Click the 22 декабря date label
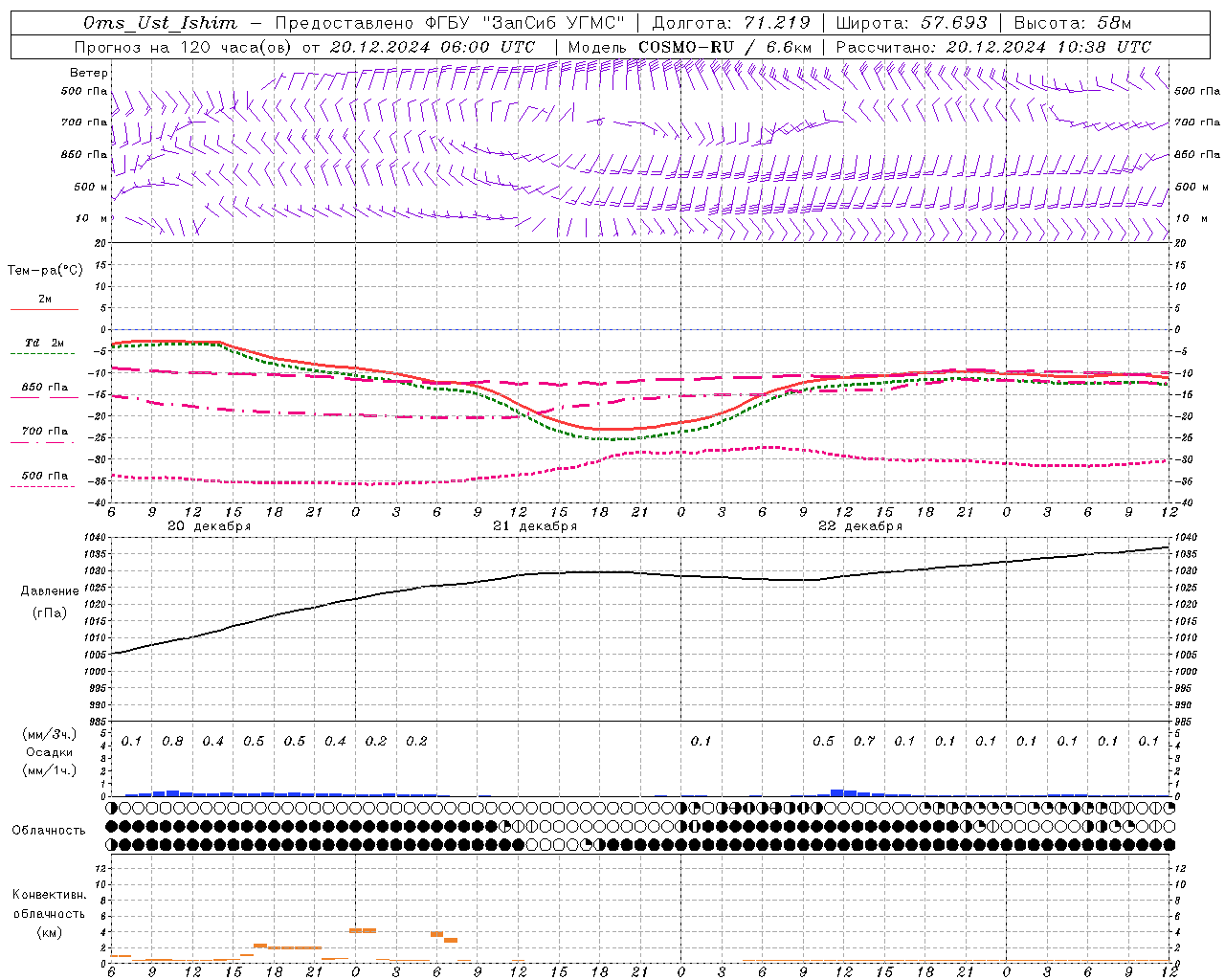Screen dimensions: 1225x980 pos(860,526)
